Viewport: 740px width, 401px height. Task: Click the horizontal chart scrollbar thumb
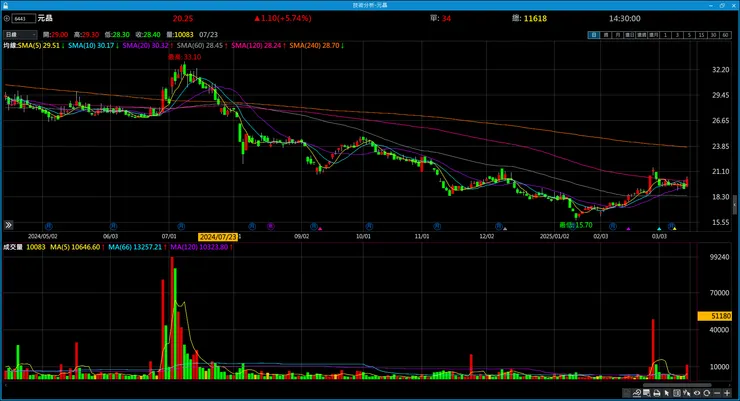[677, 385]
